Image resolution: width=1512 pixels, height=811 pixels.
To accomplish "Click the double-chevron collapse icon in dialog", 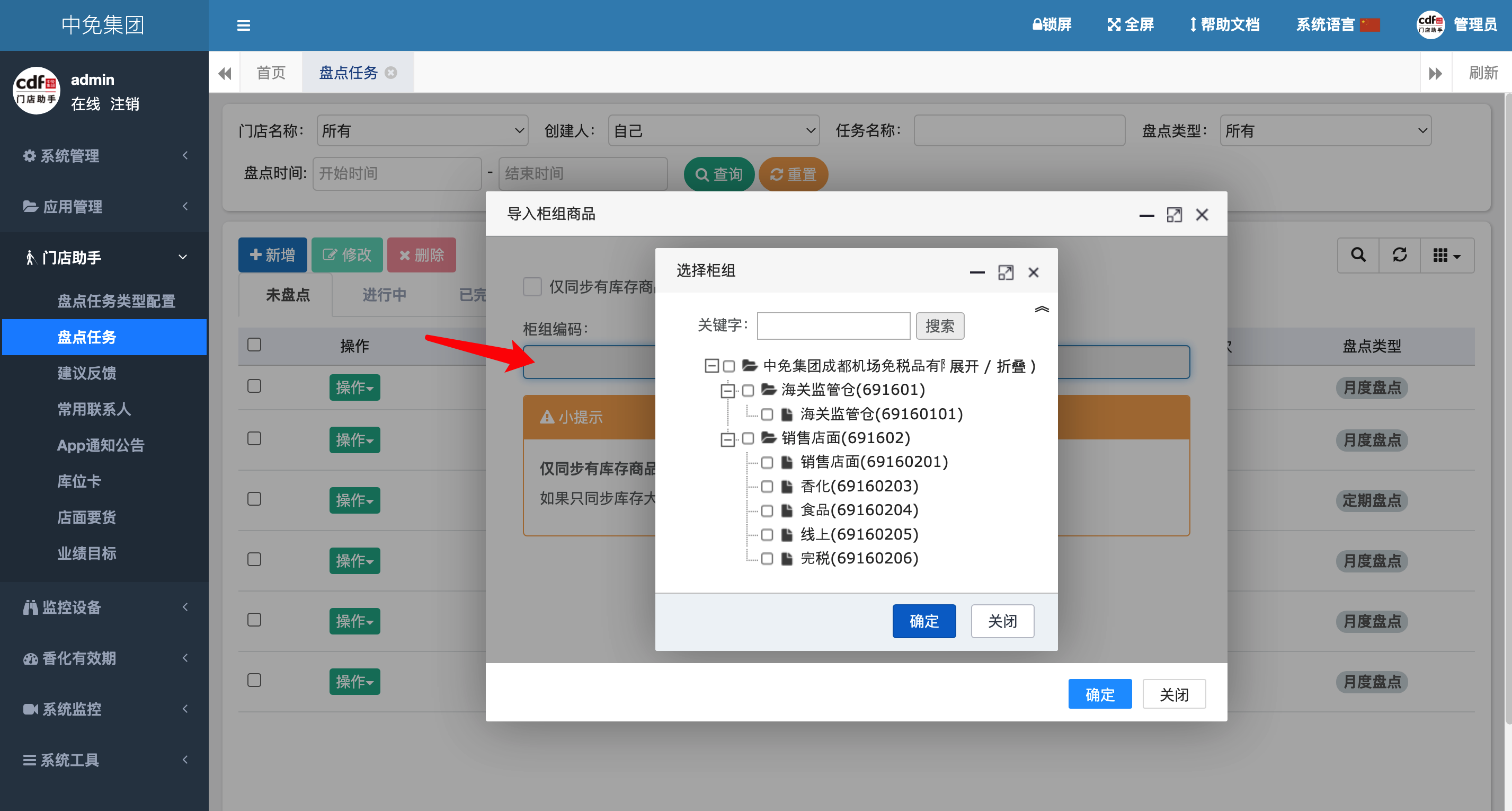I will point(1041,310).
